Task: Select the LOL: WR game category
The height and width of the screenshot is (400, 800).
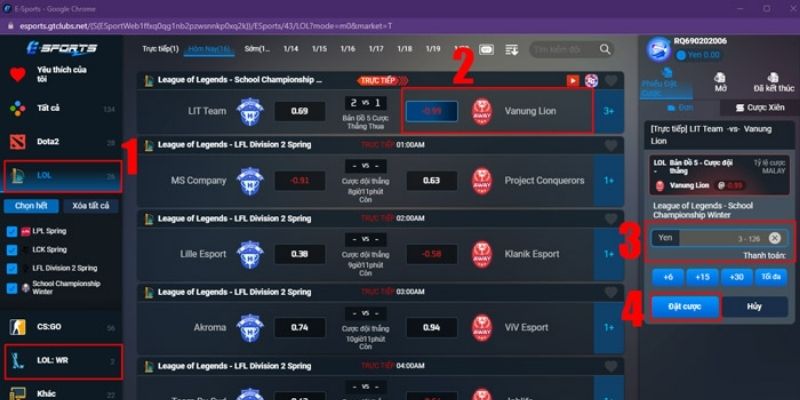Action: pyautogui.click(x=63, y=362)
